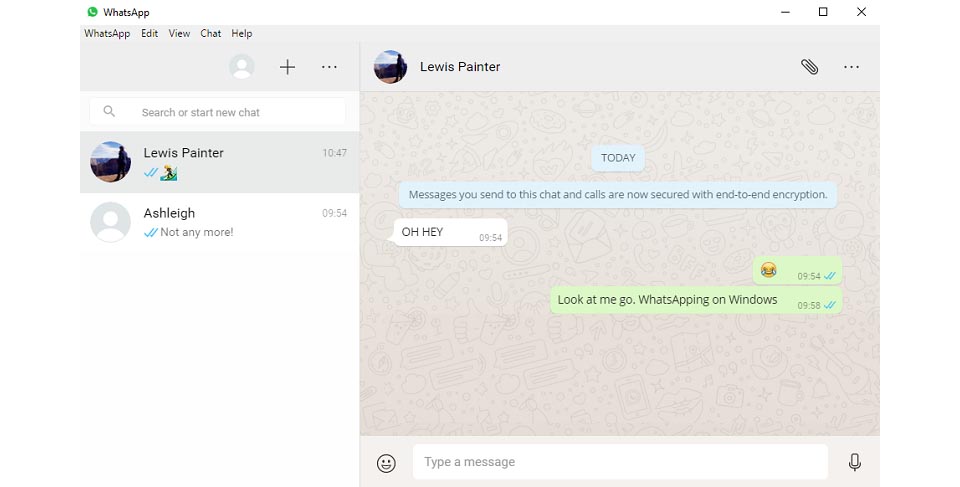960x487 pixels.
Task: Click the Lewis Painter name in chat list
Action: [x=184, y=153]
